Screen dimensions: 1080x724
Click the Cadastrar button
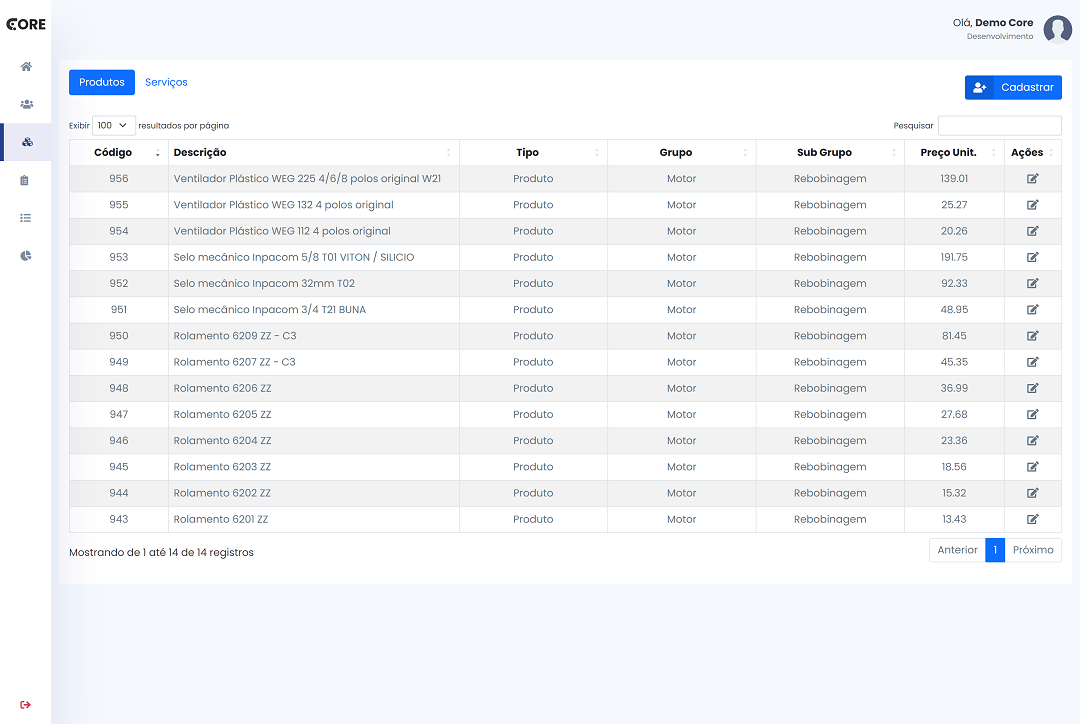click(x=1013, y=87)
